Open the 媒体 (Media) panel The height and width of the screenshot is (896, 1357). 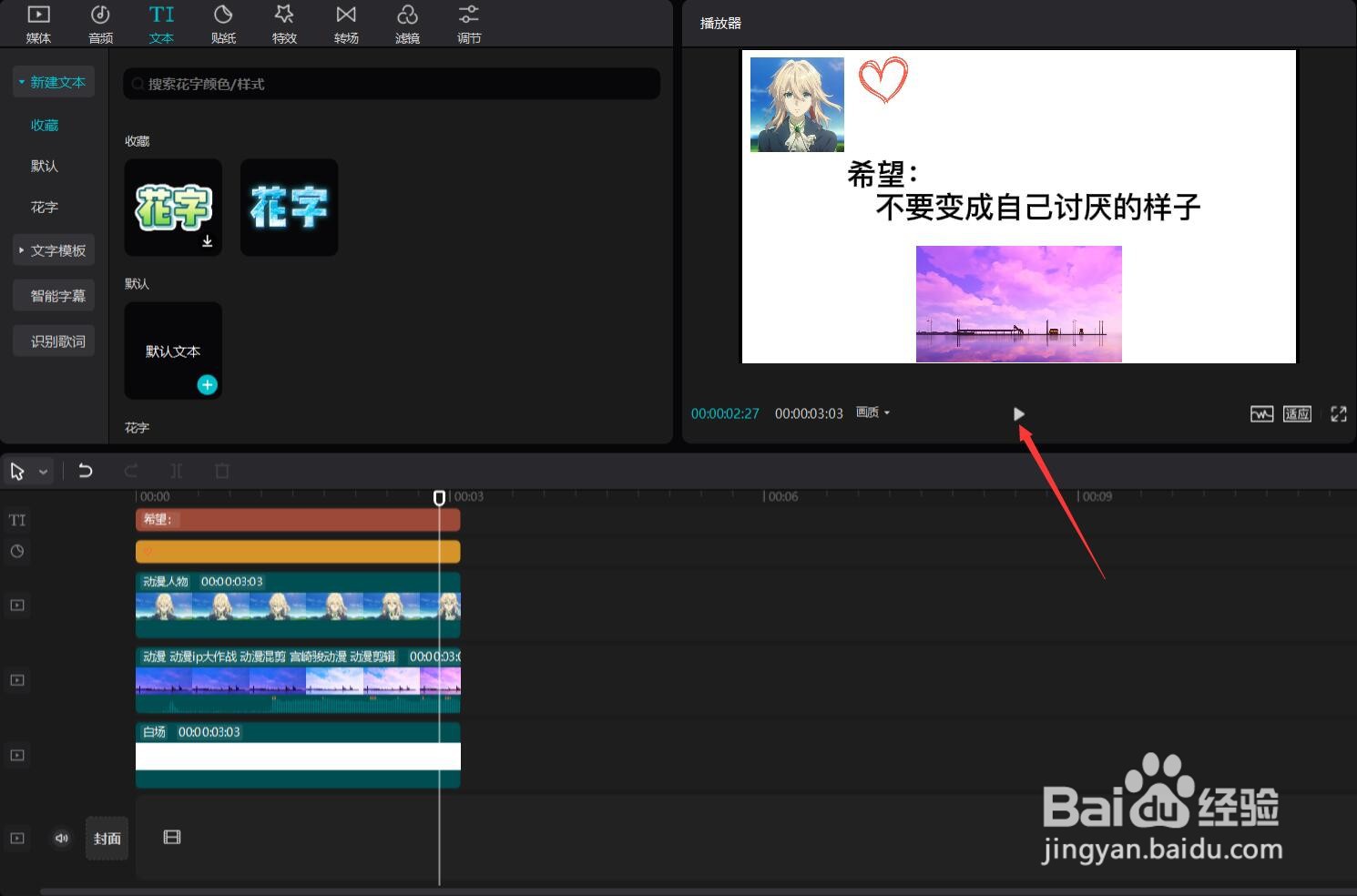[x=37, y=23]
